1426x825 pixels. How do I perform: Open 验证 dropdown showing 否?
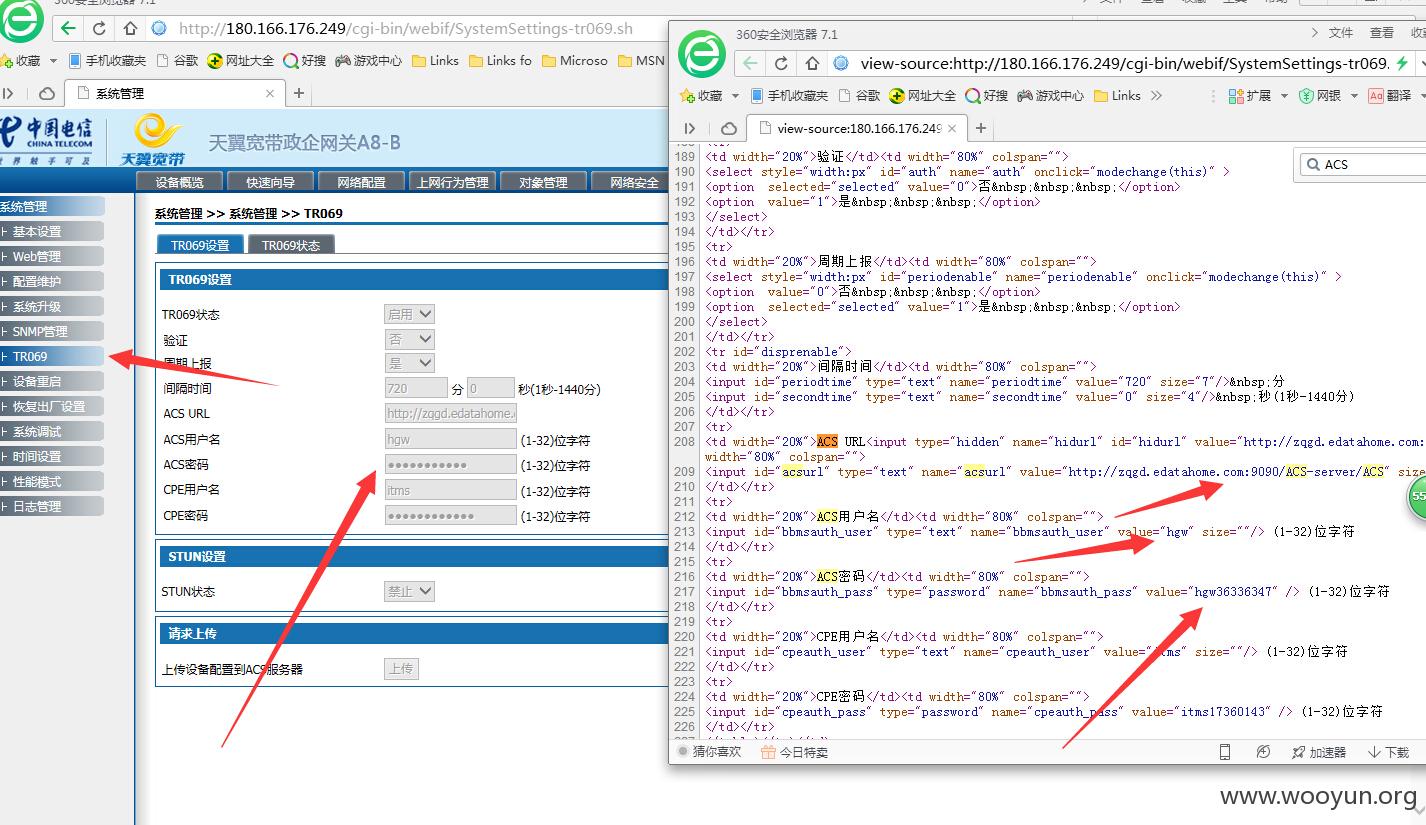tap(409, 339)
